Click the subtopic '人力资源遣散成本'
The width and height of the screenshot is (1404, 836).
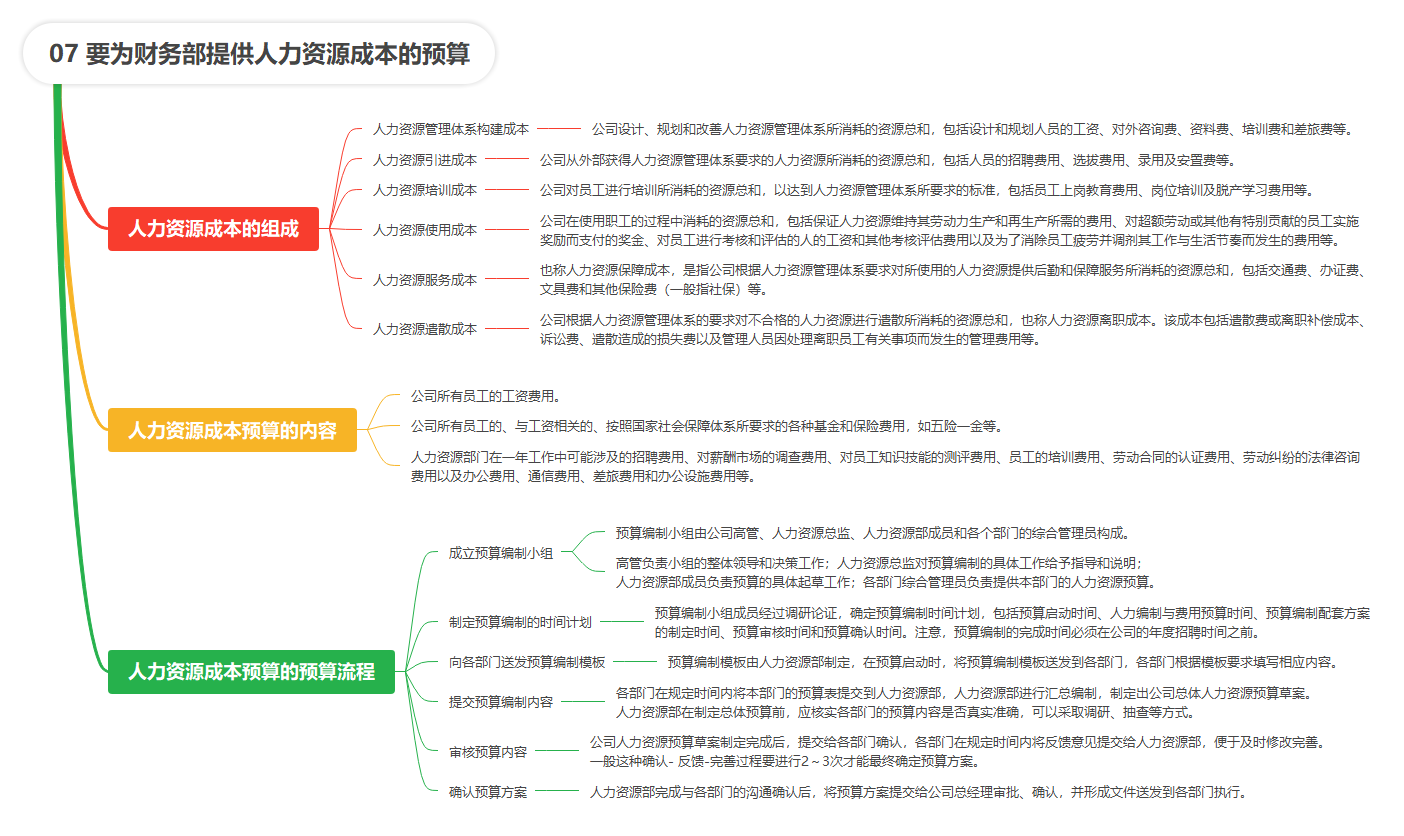coord(424,329)
